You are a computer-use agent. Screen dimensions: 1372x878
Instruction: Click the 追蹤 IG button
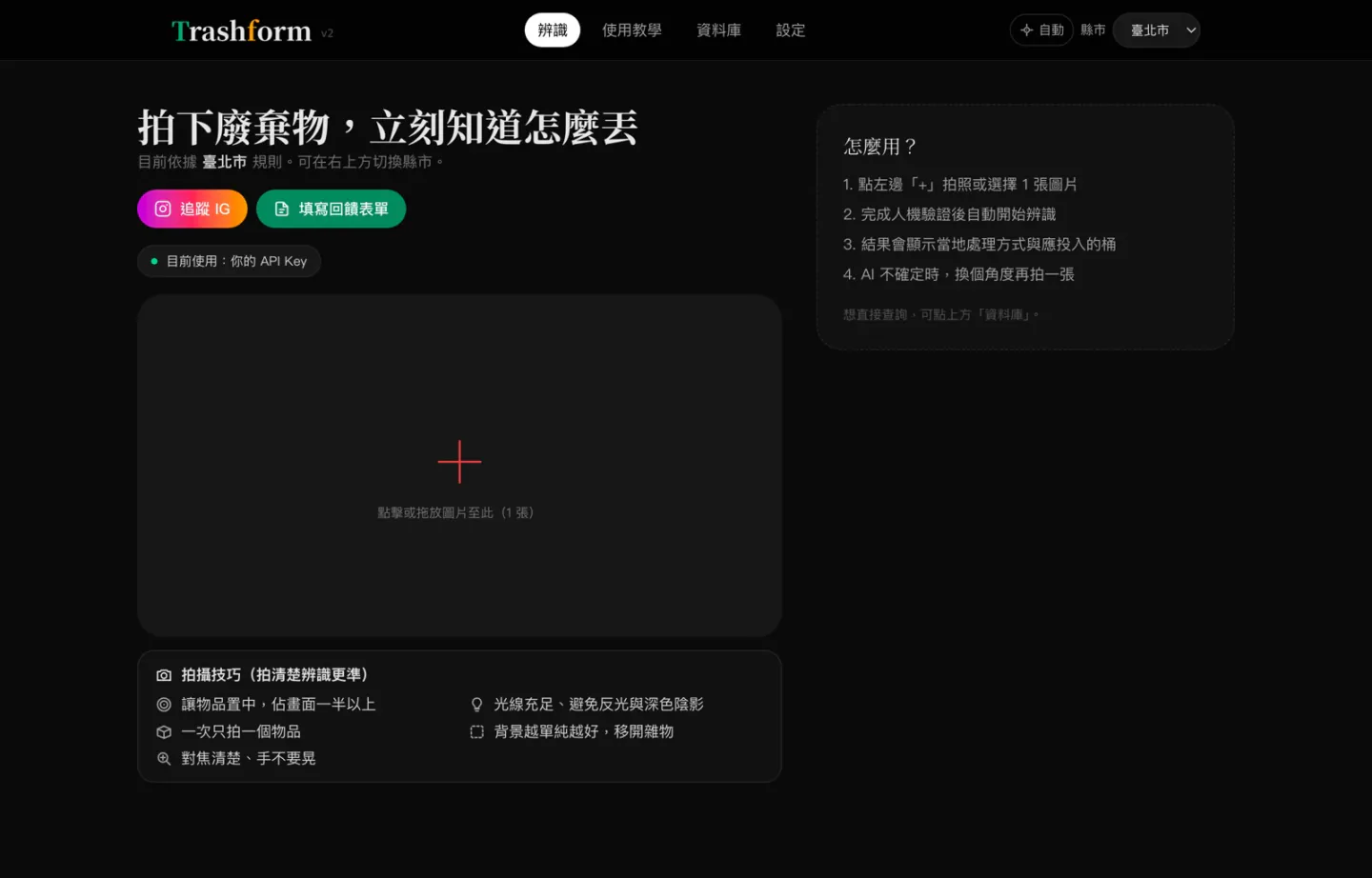(x=192, y=209)
